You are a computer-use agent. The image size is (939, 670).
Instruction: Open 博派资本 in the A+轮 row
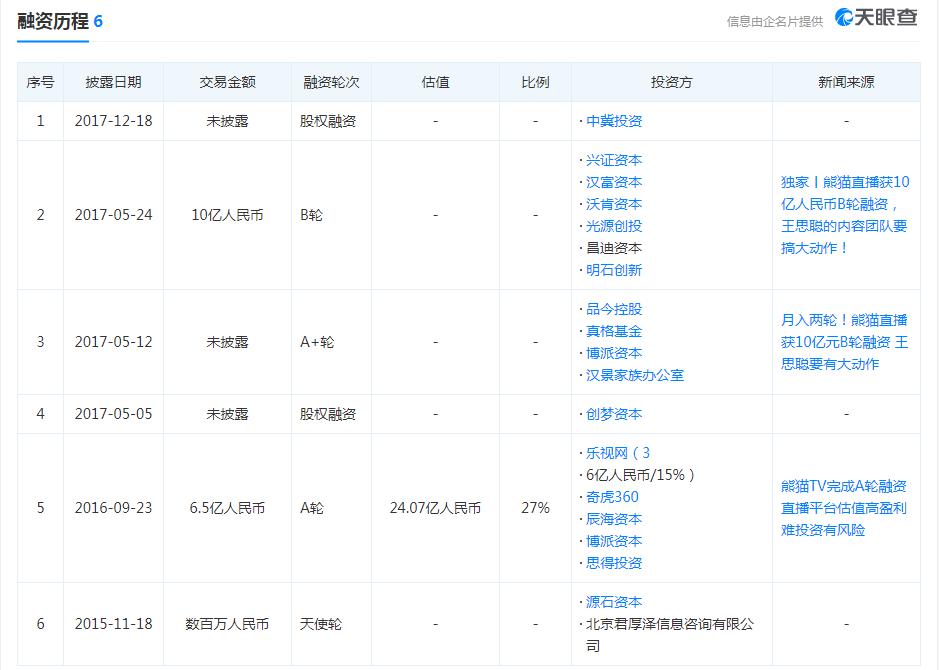(x=614, y=353)
